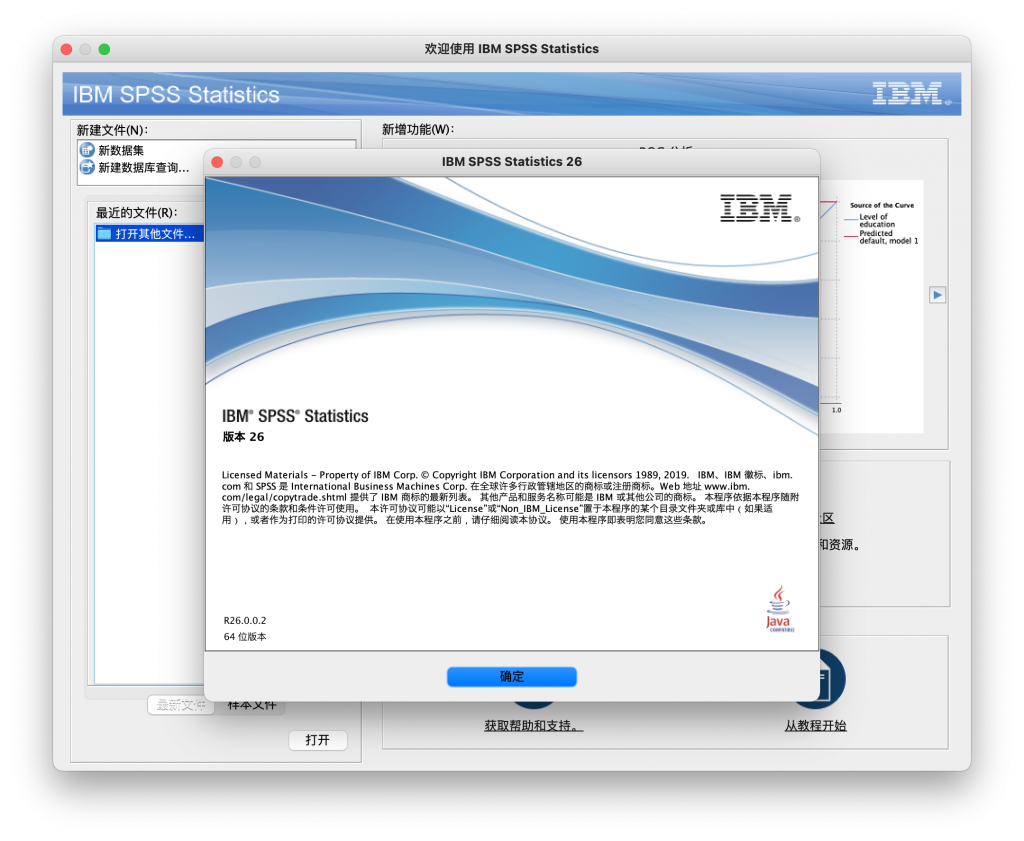Click the 新建数据库查询 database icon

(88, 168)
